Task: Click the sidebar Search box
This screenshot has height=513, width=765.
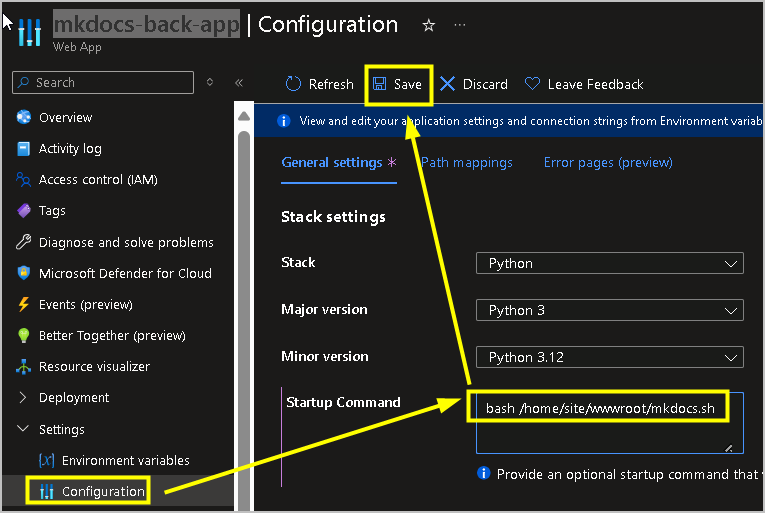Action: tap(105, 83)
